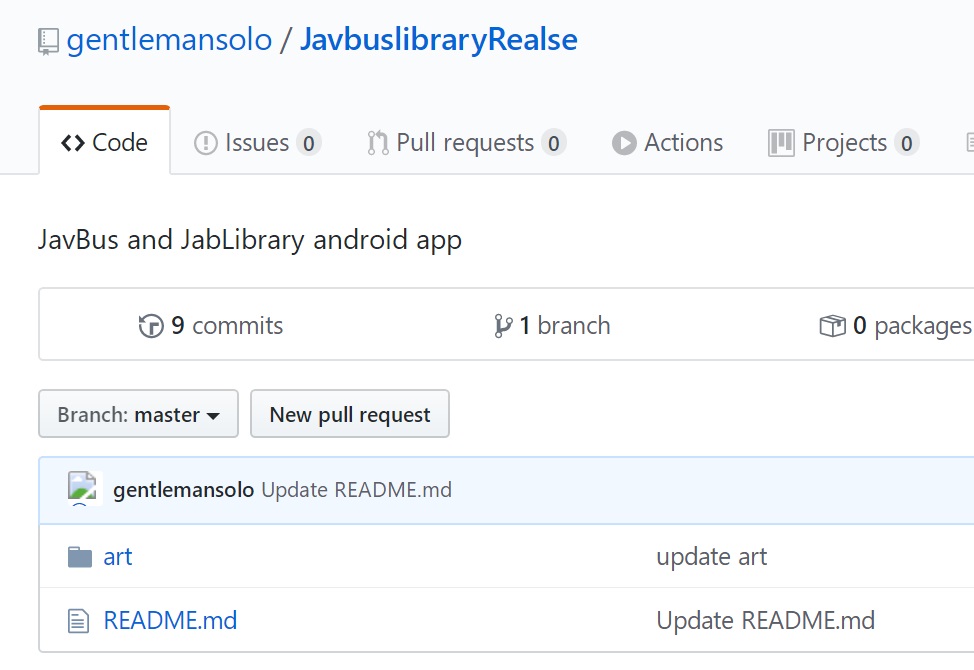Click the git branch icon

[x=503, y=326]
